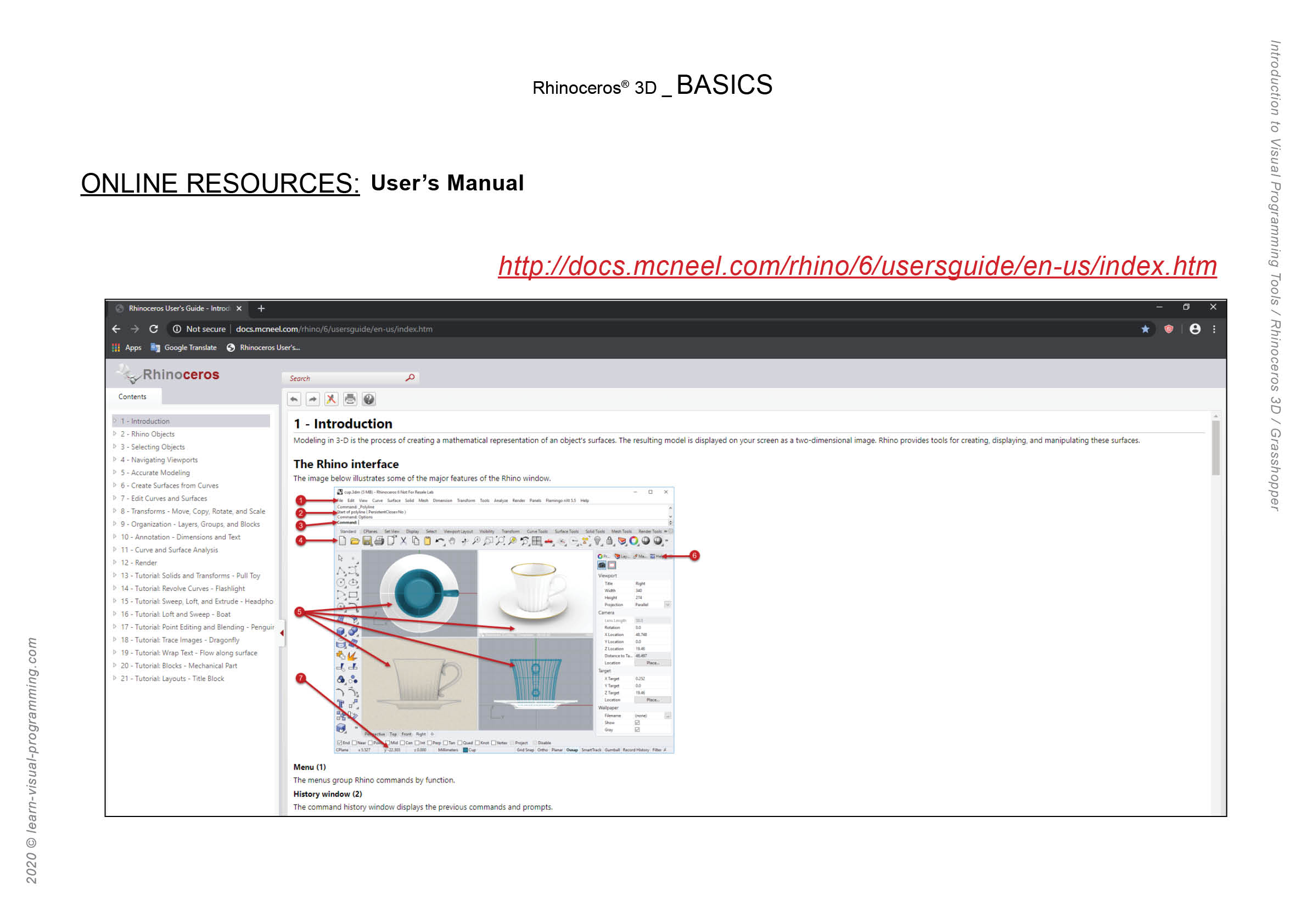
Task: Open the docs.mcneel.com usersguide link in red
Action: [856, 265]
